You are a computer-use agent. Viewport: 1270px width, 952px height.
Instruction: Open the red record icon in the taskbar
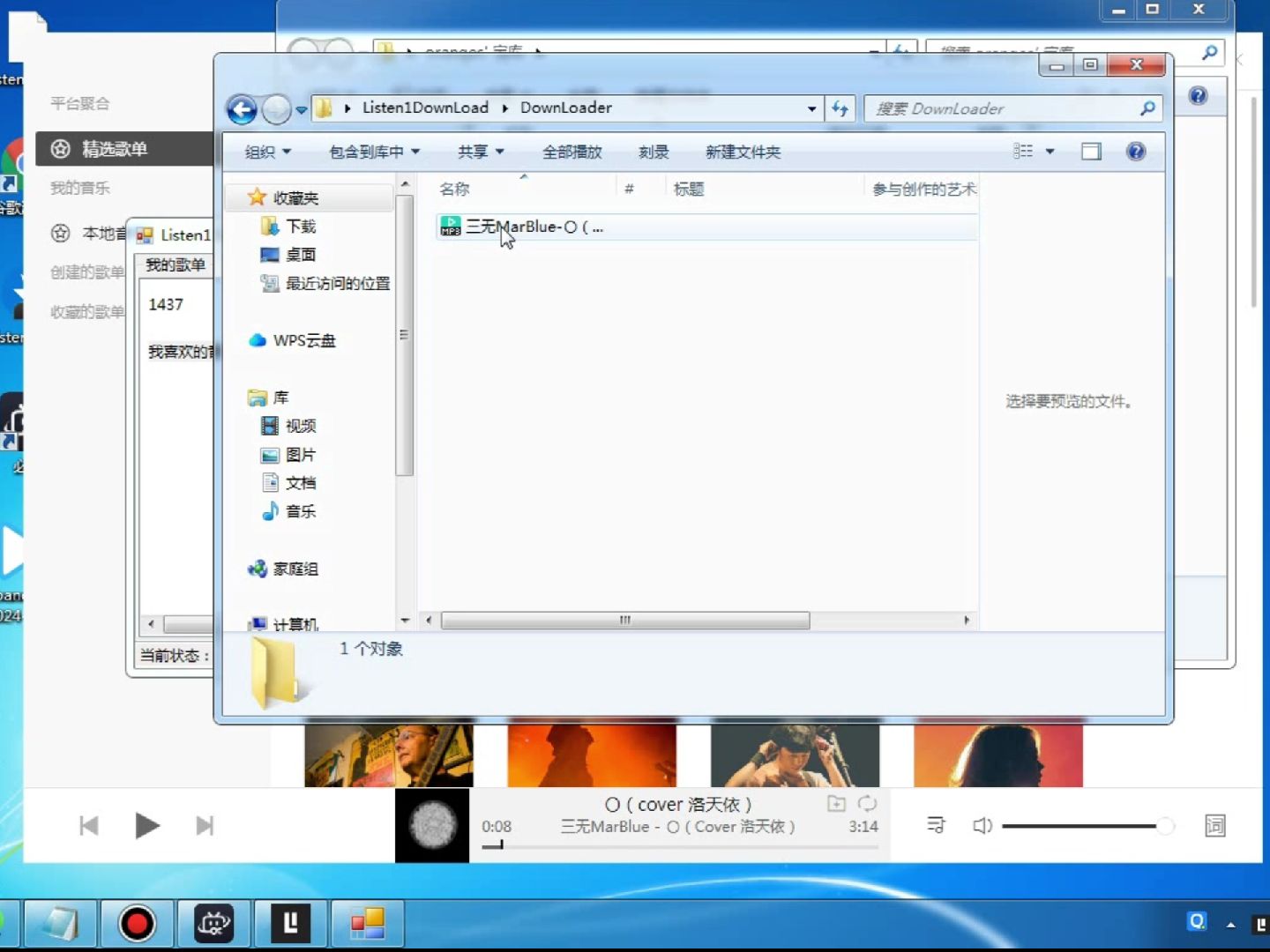[x=137, y=924]
